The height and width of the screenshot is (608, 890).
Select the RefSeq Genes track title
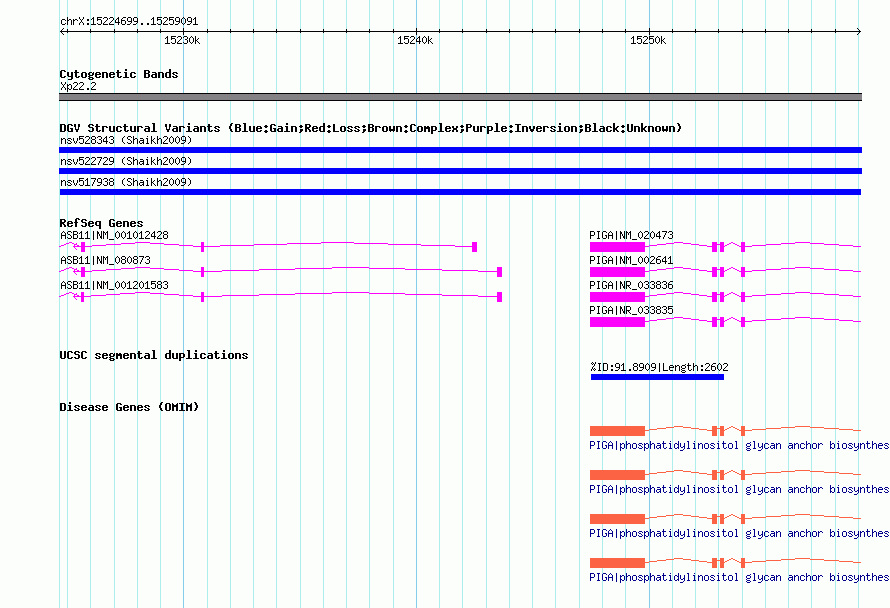[101, 223]
